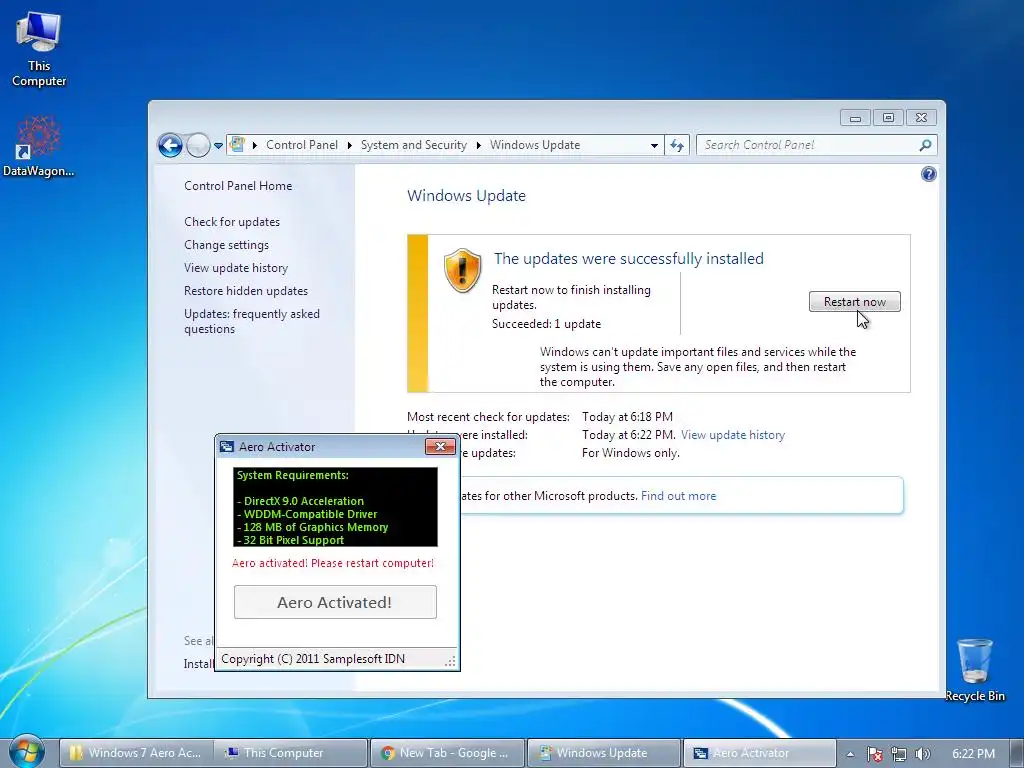Click 'Aero activated! Please restart computer!' text
Screen dimensions: 1024x768
[332, 563]
